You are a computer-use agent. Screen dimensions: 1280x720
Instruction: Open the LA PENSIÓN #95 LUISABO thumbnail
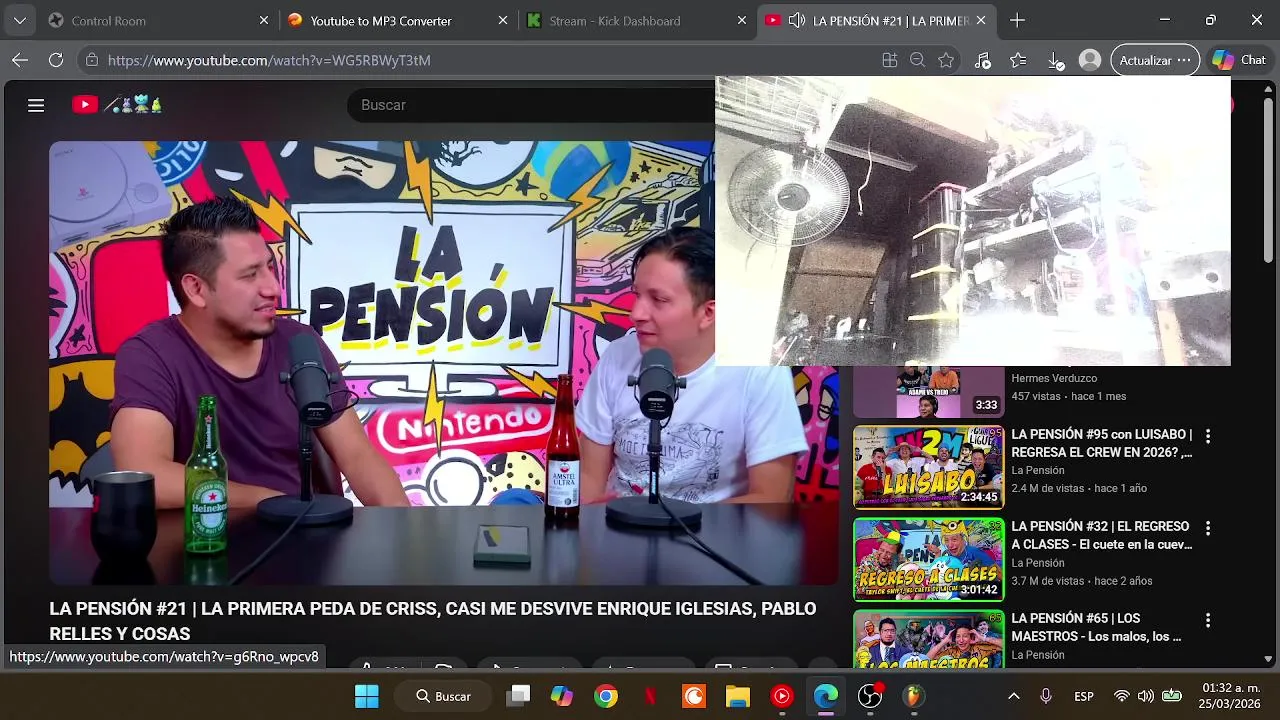tap(928, 467)
